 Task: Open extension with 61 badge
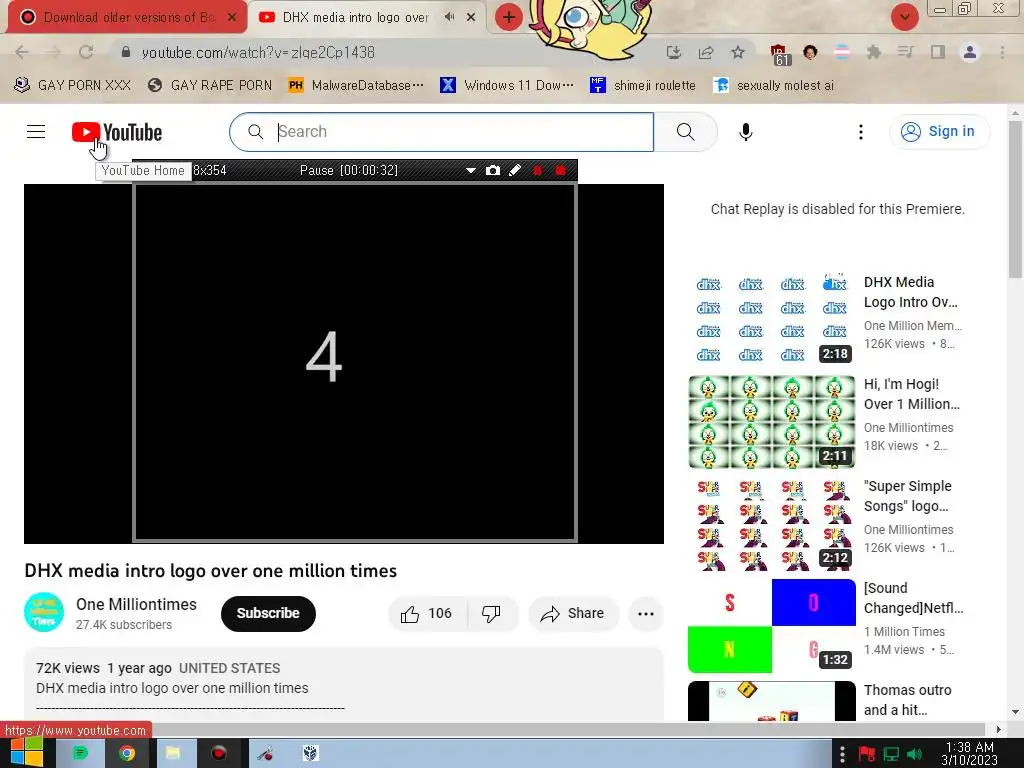click(x=780, y=54)
